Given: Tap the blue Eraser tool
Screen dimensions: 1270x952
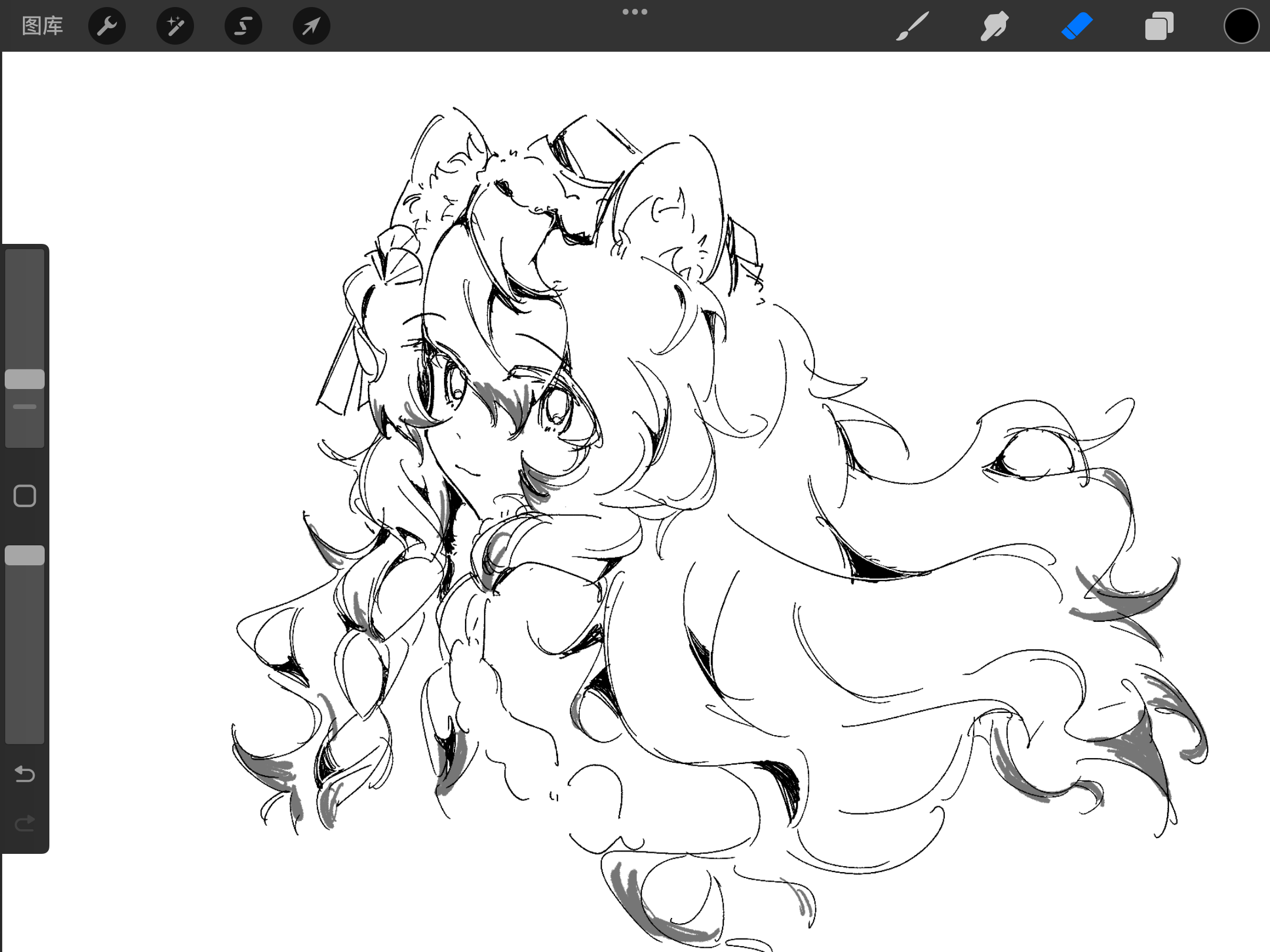Looking at the screenshot, I should (1077, 26).
